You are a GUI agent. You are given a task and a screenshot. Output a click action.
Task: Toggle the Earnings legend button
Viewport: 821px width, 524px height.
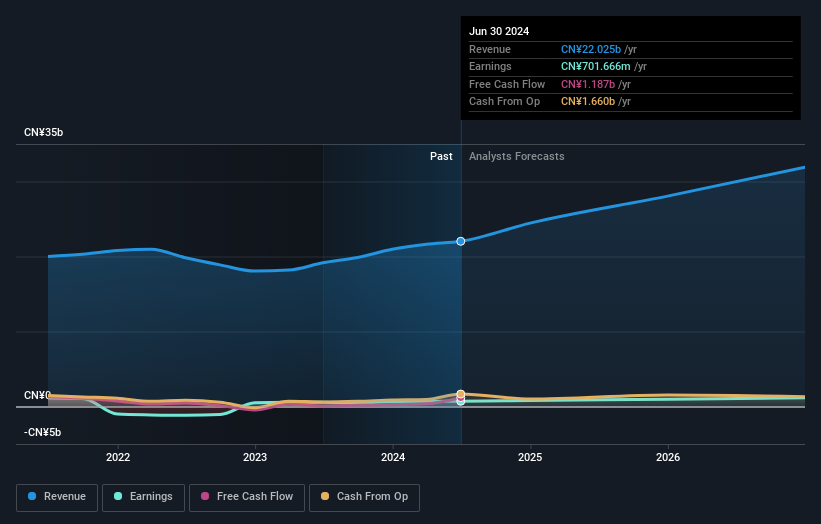tap(143, 497)
